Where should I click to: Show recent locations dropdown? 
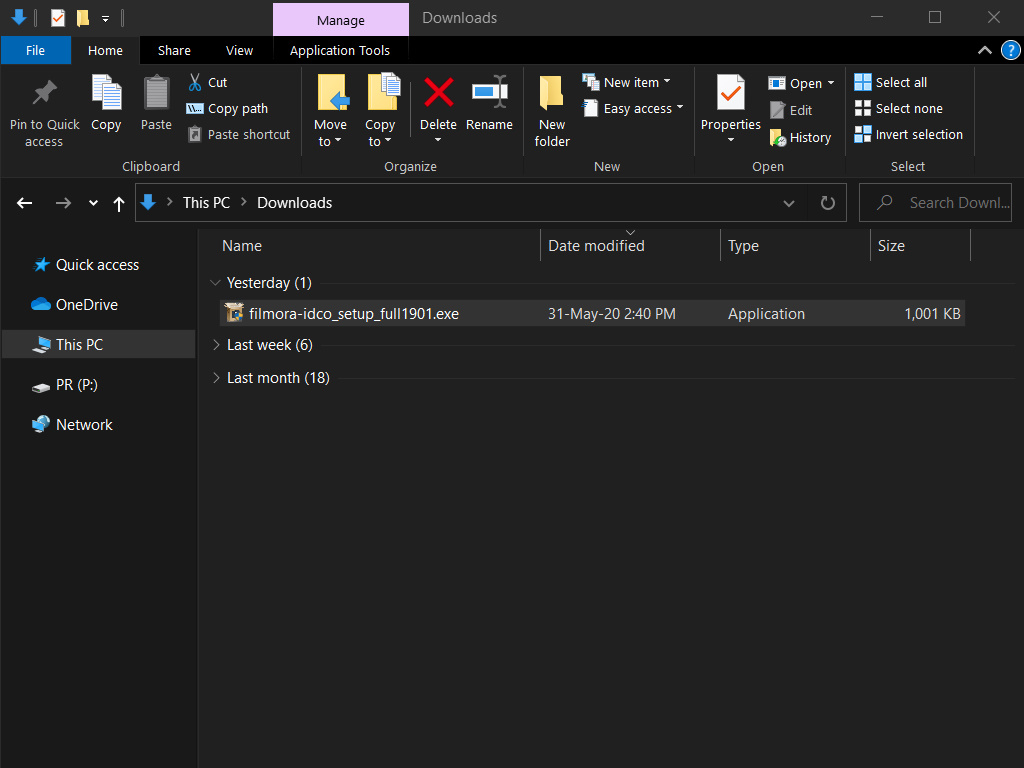click(x=93, y=203)
